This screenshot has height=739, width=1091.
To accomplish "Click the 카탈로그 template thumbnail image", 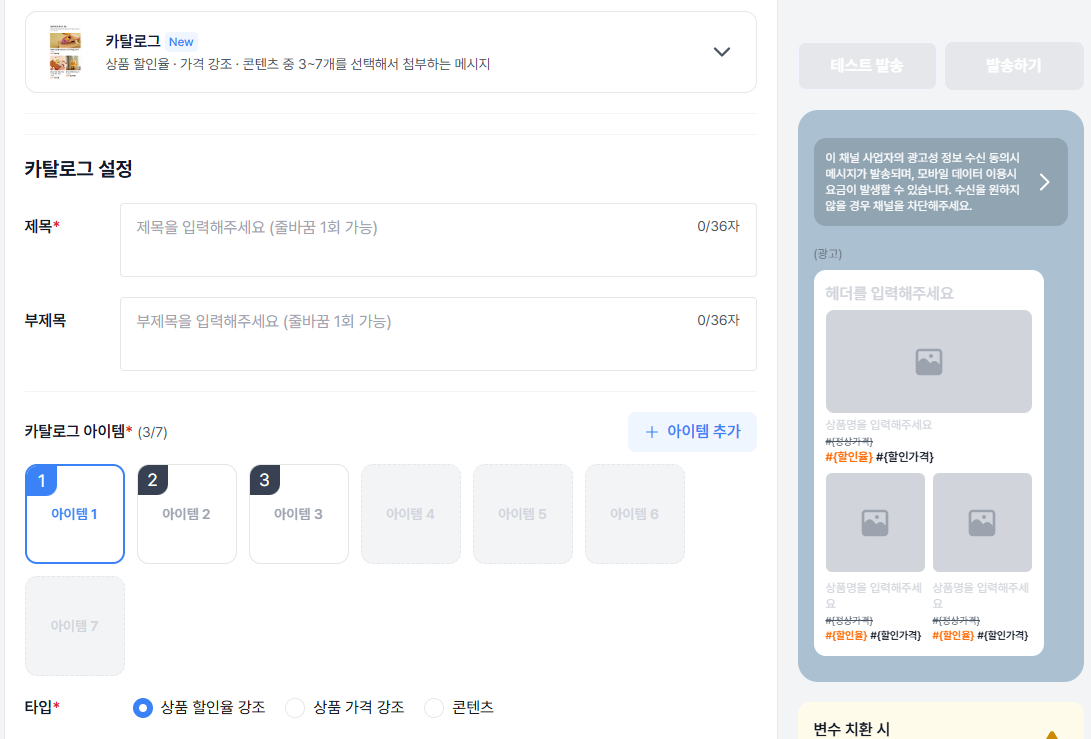I will (x=65, y=52).
